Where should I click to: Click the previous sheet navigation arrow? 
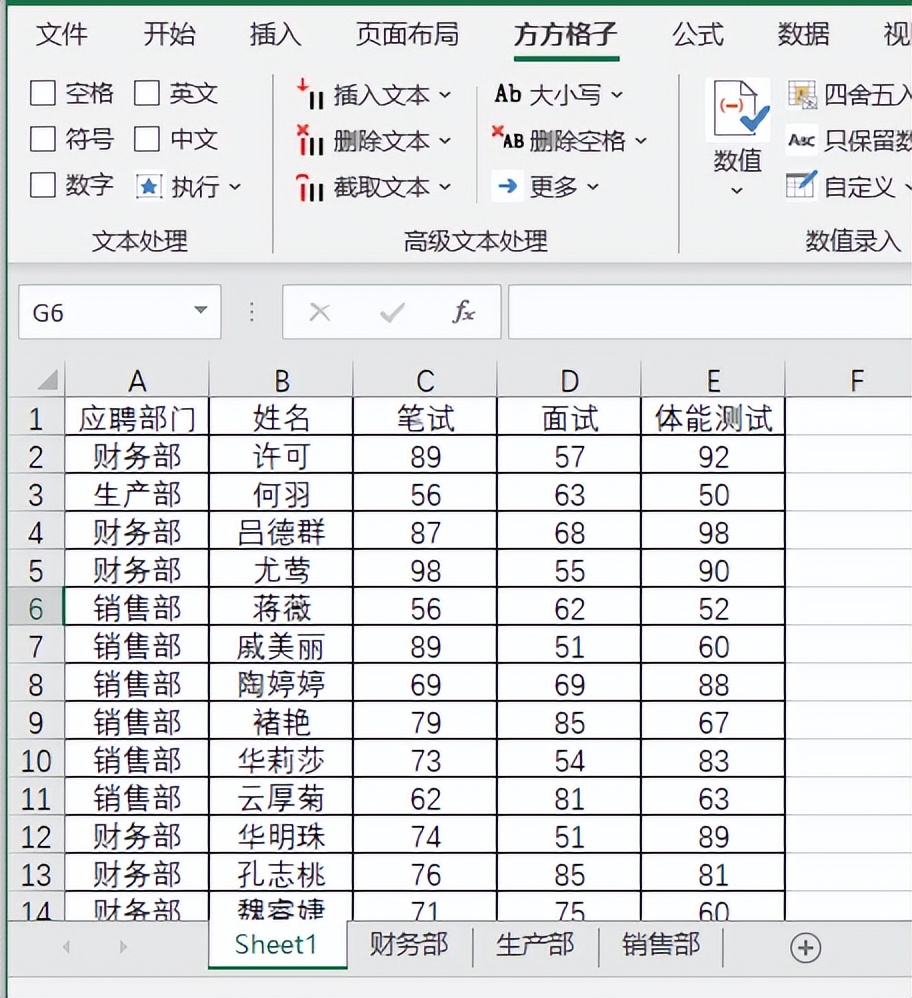[66, 947]
